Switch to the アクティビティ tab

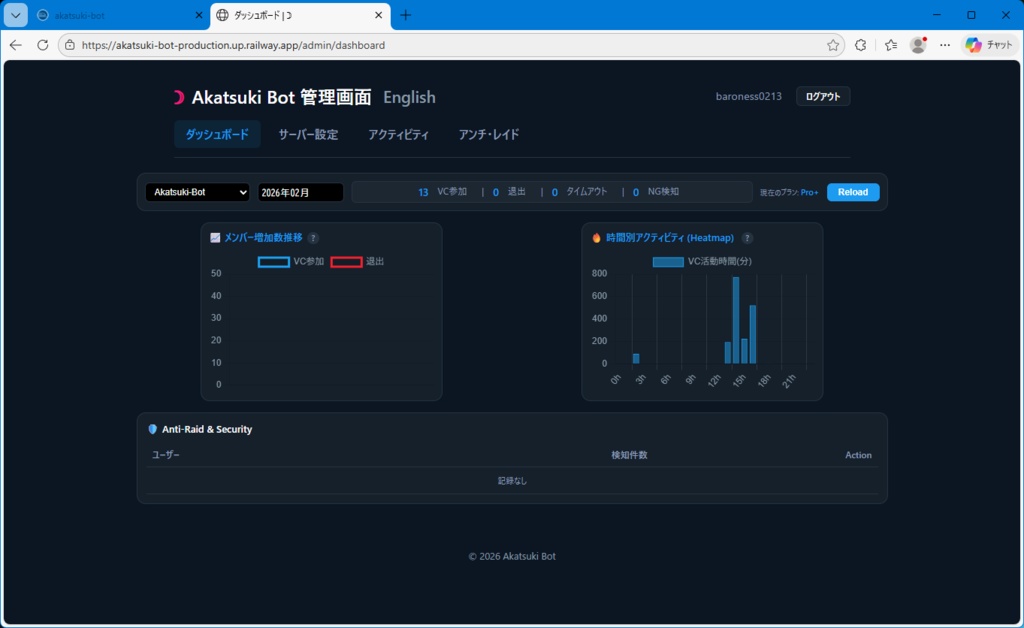point(398,133)
